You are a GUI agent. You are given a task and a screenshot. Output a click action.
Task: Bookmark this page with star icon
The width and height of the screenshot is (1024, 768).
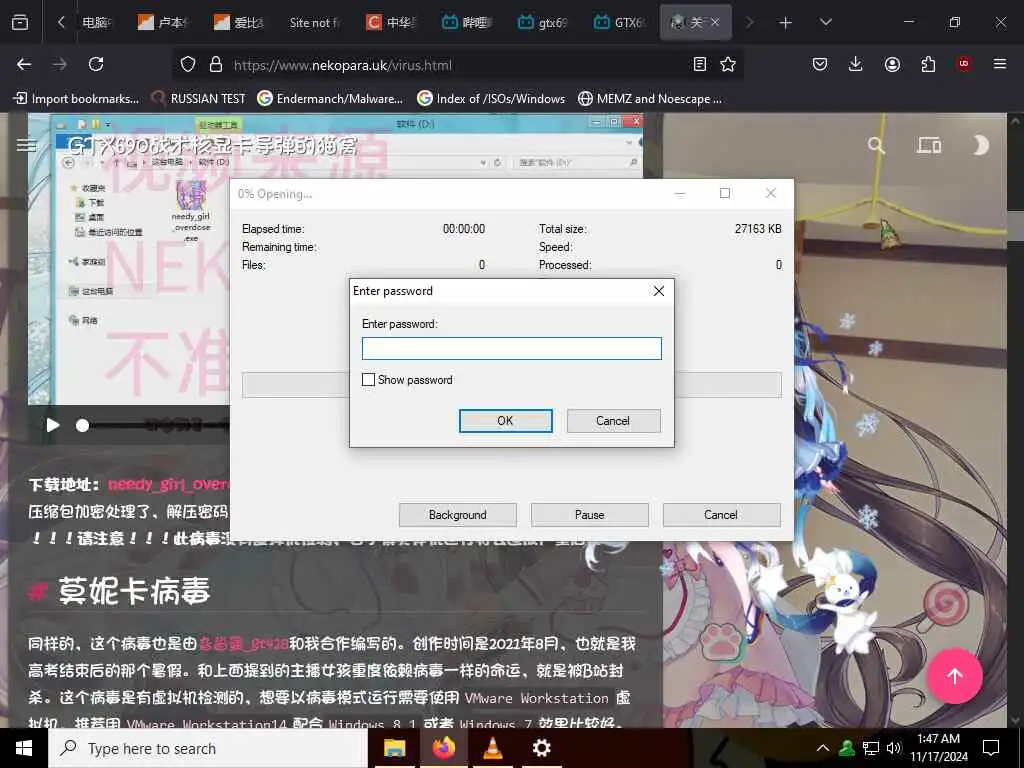coord(728,64)
